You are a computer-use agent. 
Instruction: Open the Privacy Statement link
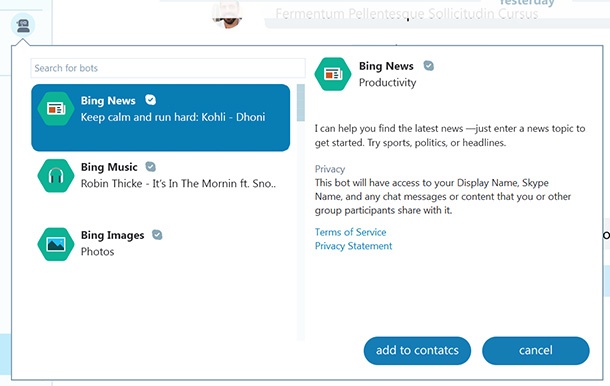[353, 246]
